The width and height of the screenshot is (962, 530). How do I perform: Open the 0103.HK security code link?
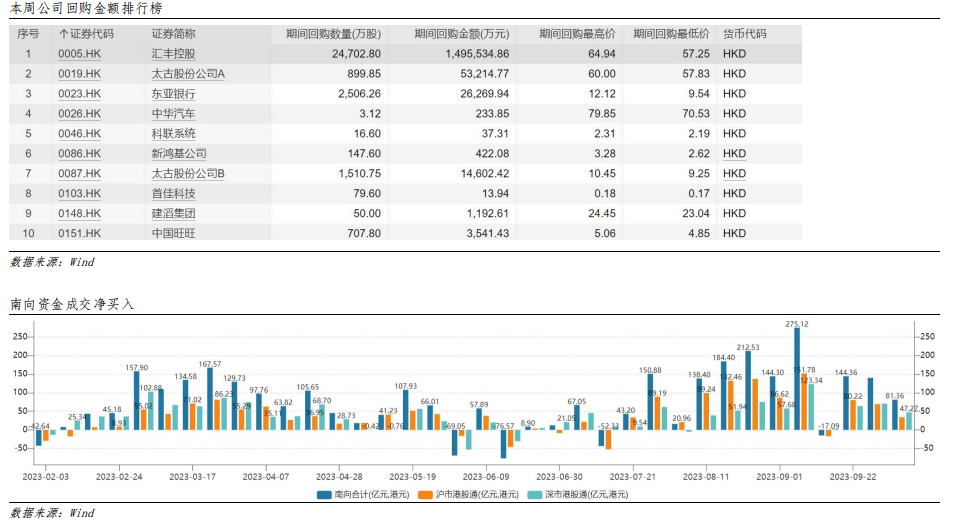[x=79, y=193]
